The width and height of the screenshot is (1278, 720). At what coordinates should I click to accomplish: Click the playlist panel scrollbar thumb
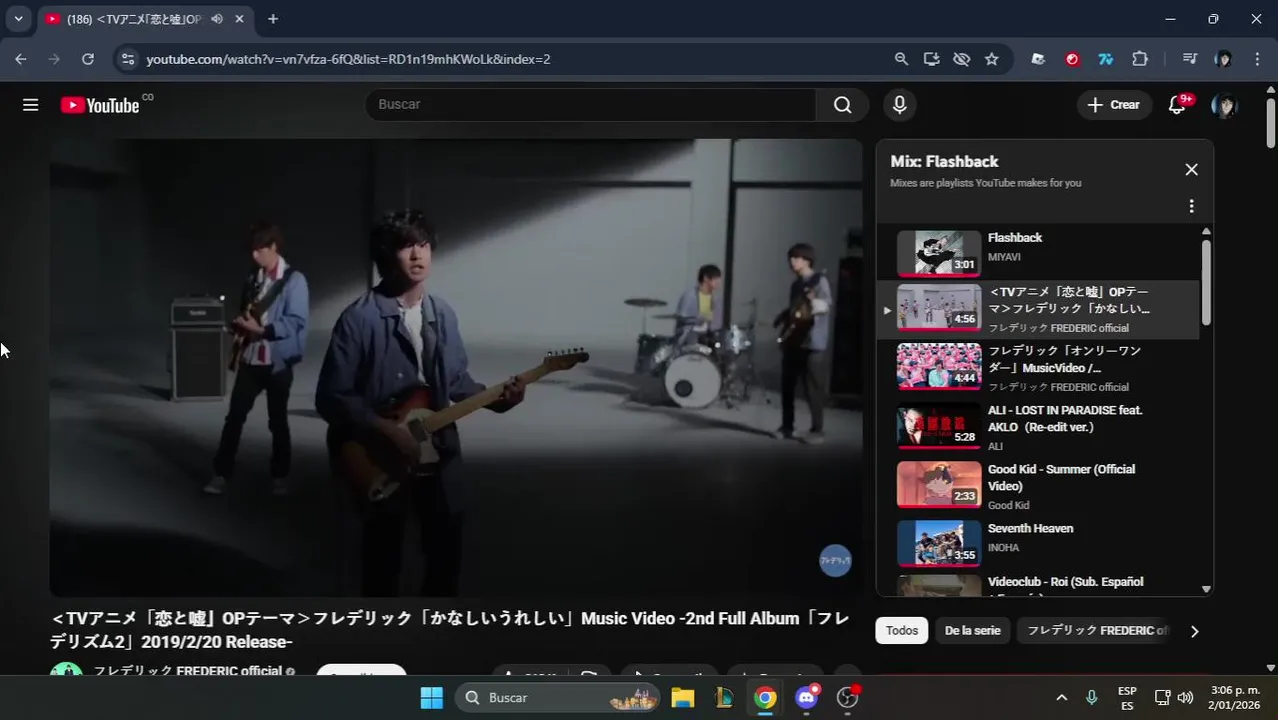tap(1206, 282)
